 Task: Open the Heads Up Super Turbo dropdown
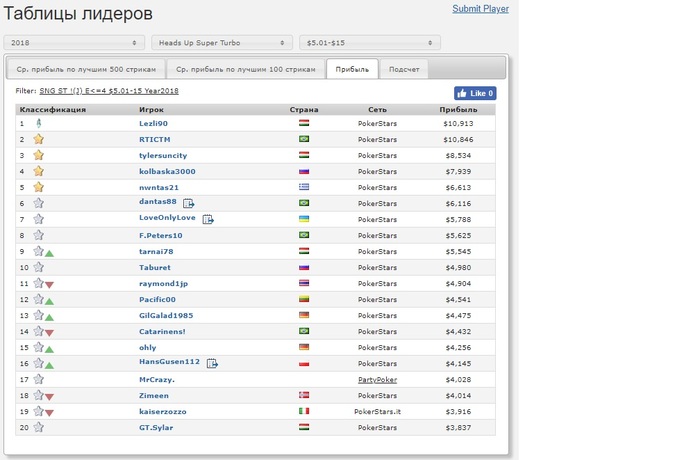(222, 43)
